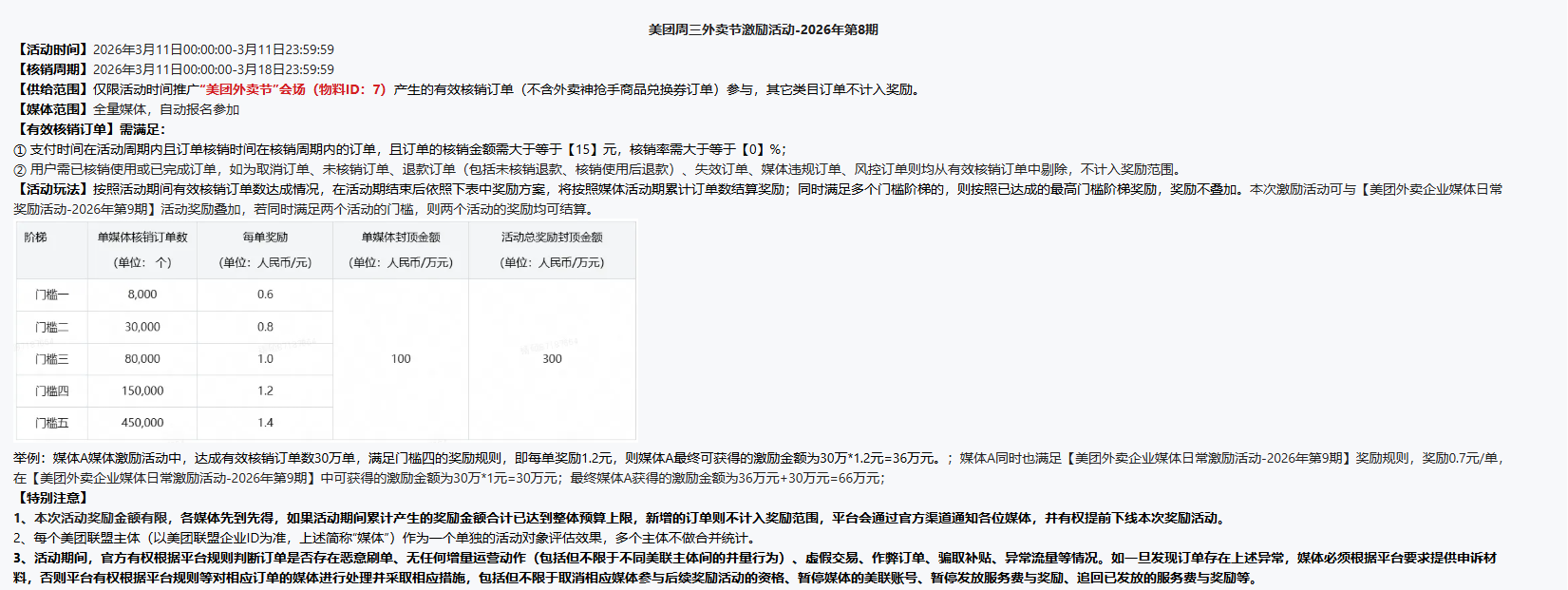The height and width of the screenshot is (590, 1568).
Task: Select the 门槛三 table cell
Action: coord(52,359)
